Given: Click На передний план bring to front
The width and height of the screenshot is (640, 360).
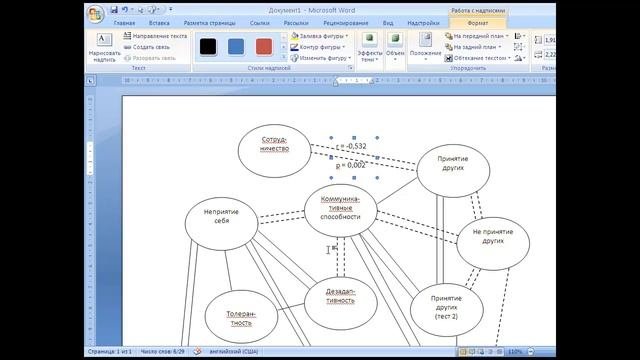Looking at the screenshot, I should pyautogui.click(x=474, y=36).
